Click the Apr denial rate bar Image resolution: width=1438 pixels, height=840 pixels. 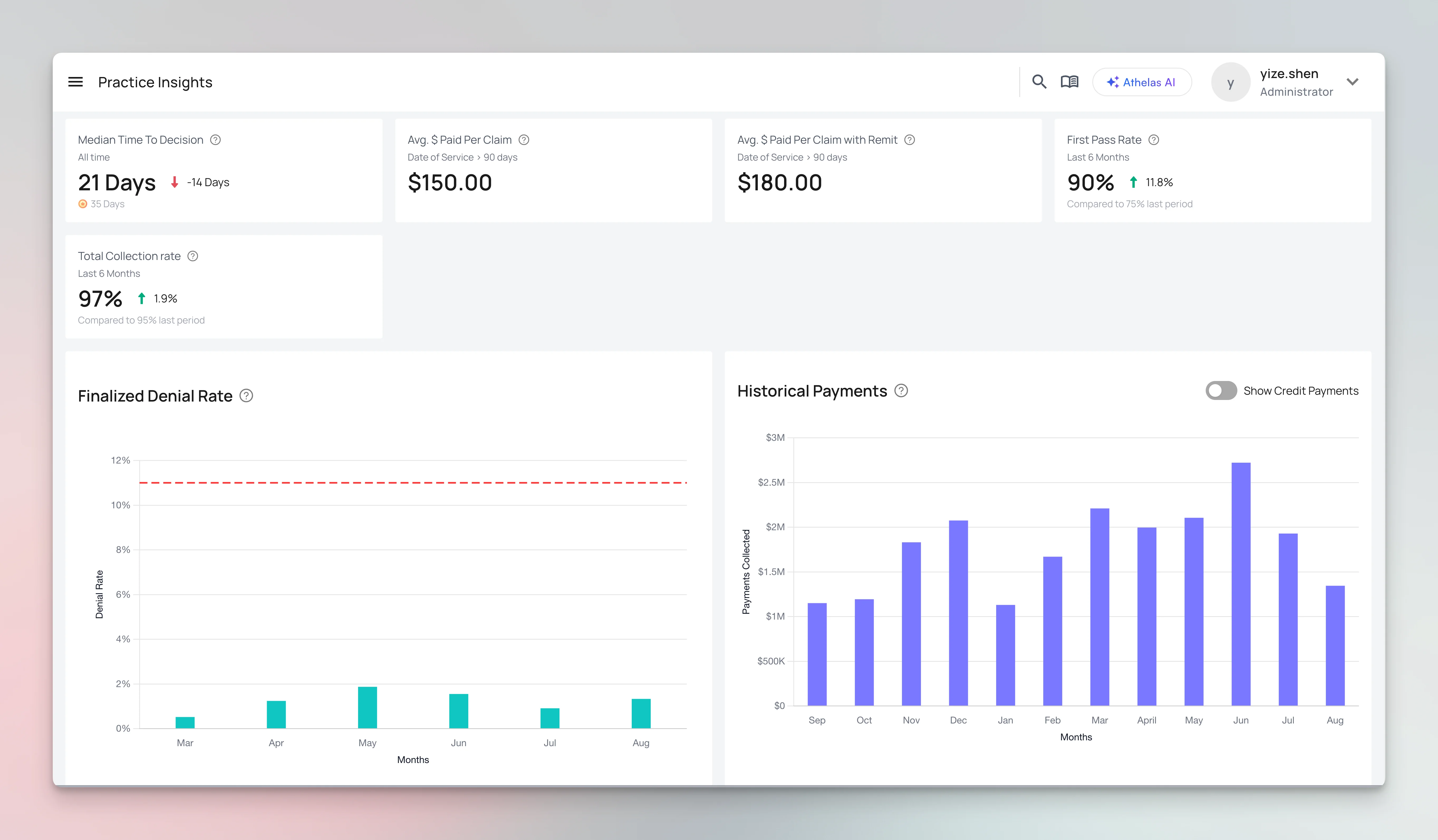(276, 715)
